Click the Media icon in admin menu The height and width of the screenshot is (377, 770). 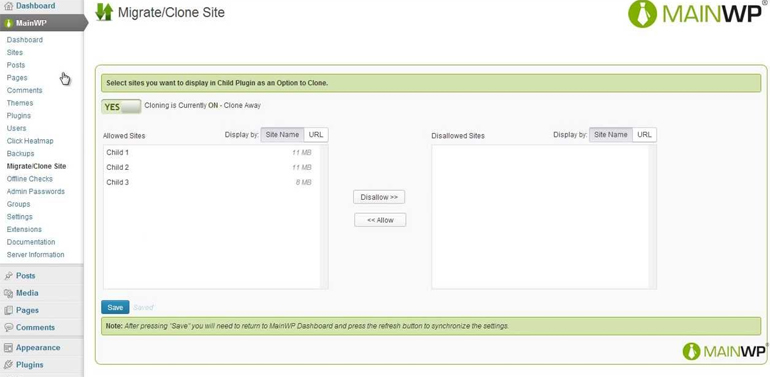[8, 293]
